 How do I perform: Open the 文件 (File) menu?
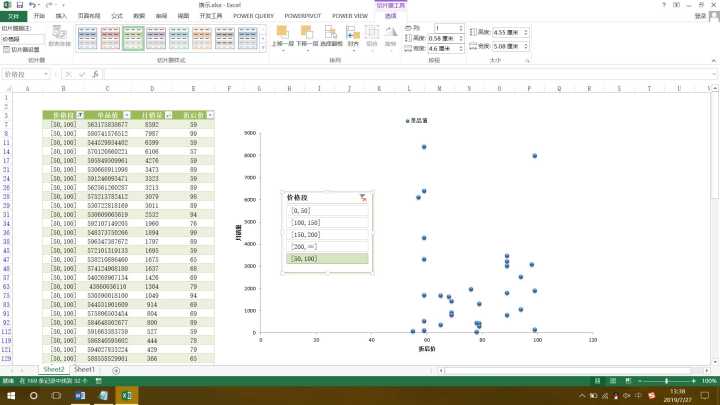point(13,16)
